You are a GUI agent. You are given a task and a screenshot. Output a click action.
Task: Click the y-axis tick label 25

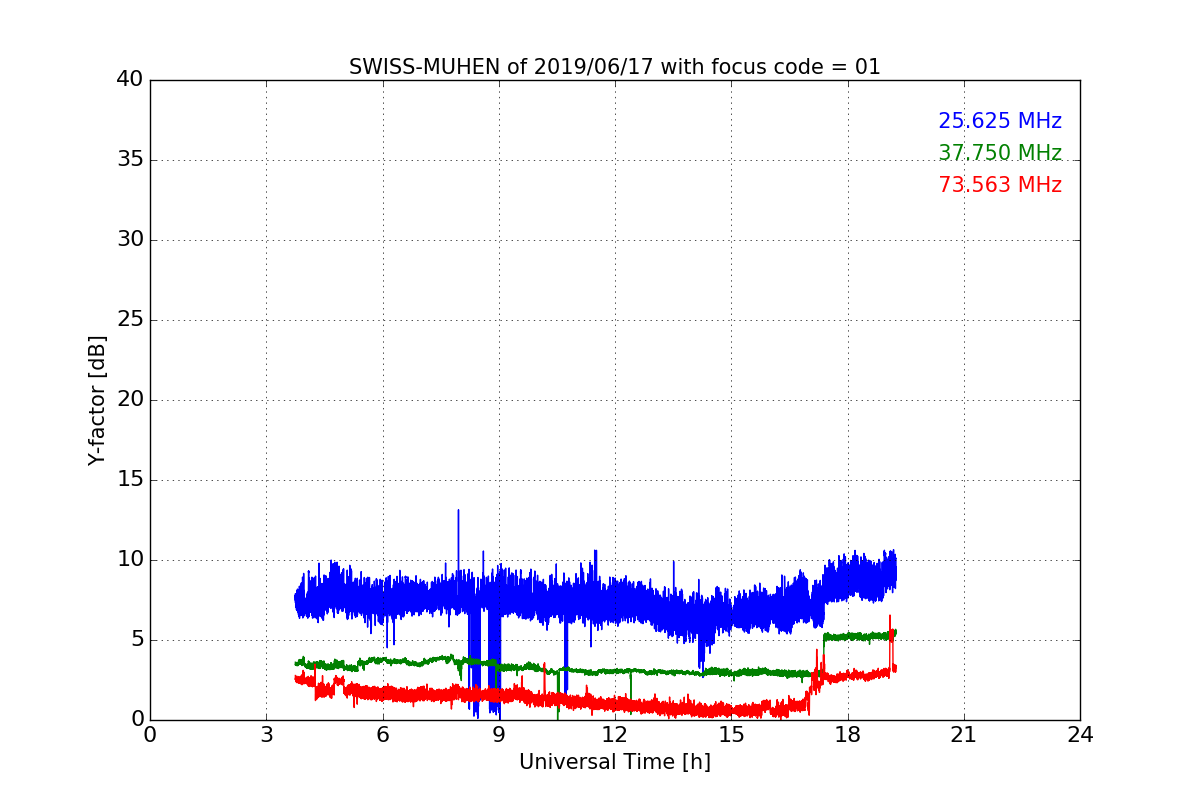tap(130, 320)
